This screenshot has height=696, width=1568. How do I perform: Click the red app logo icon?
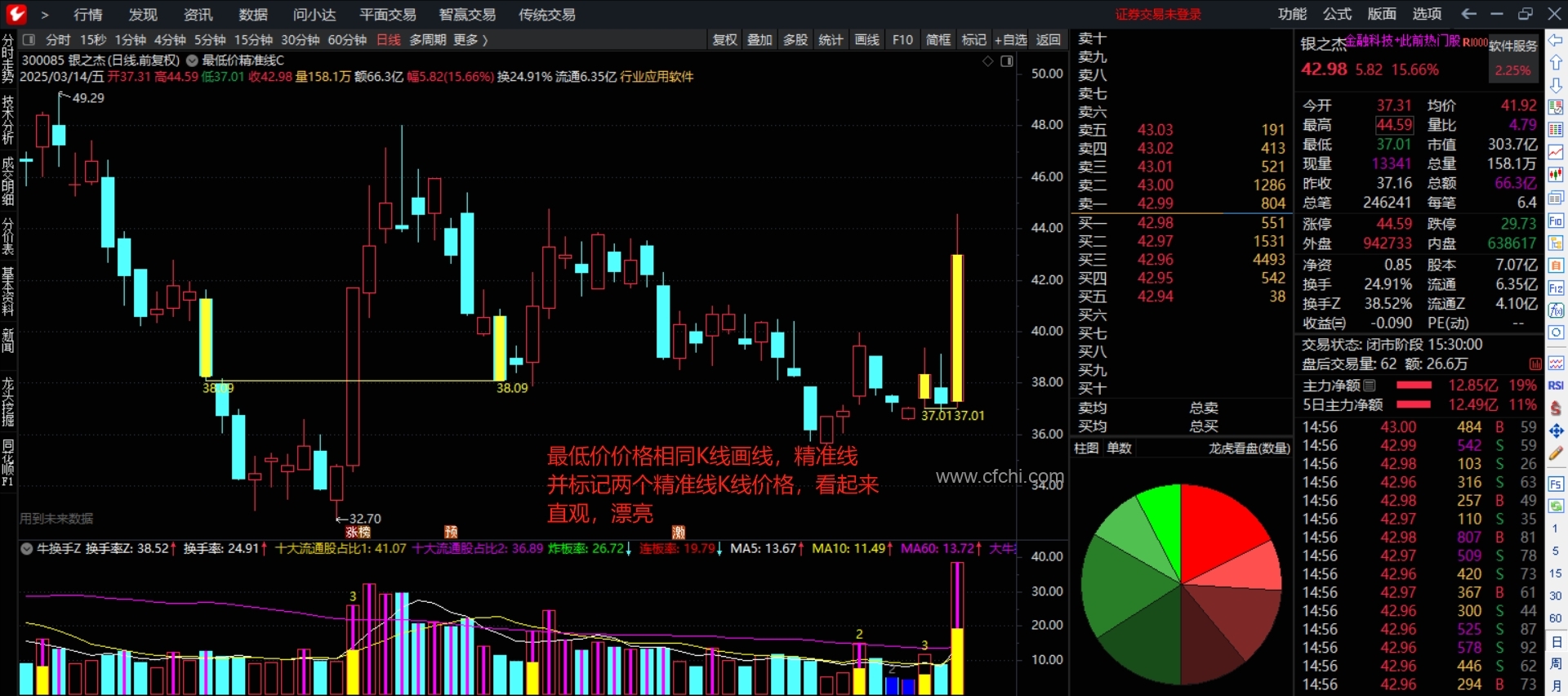16,14
